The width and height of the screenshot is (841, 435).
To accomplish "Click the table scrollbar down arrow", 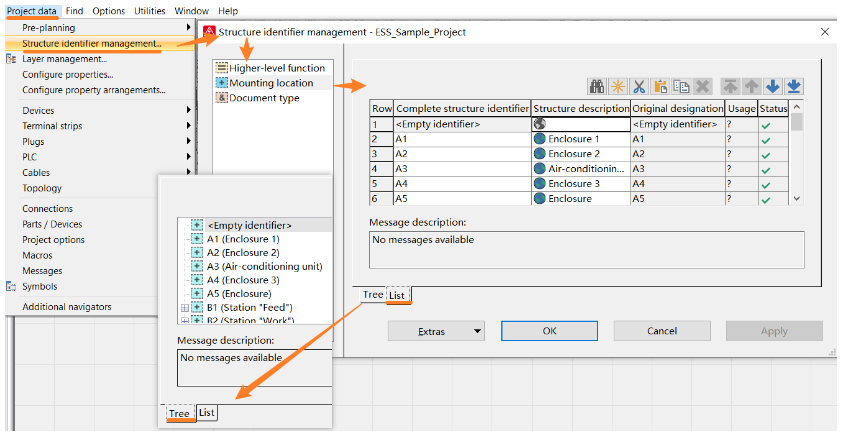I will (796, 198).
